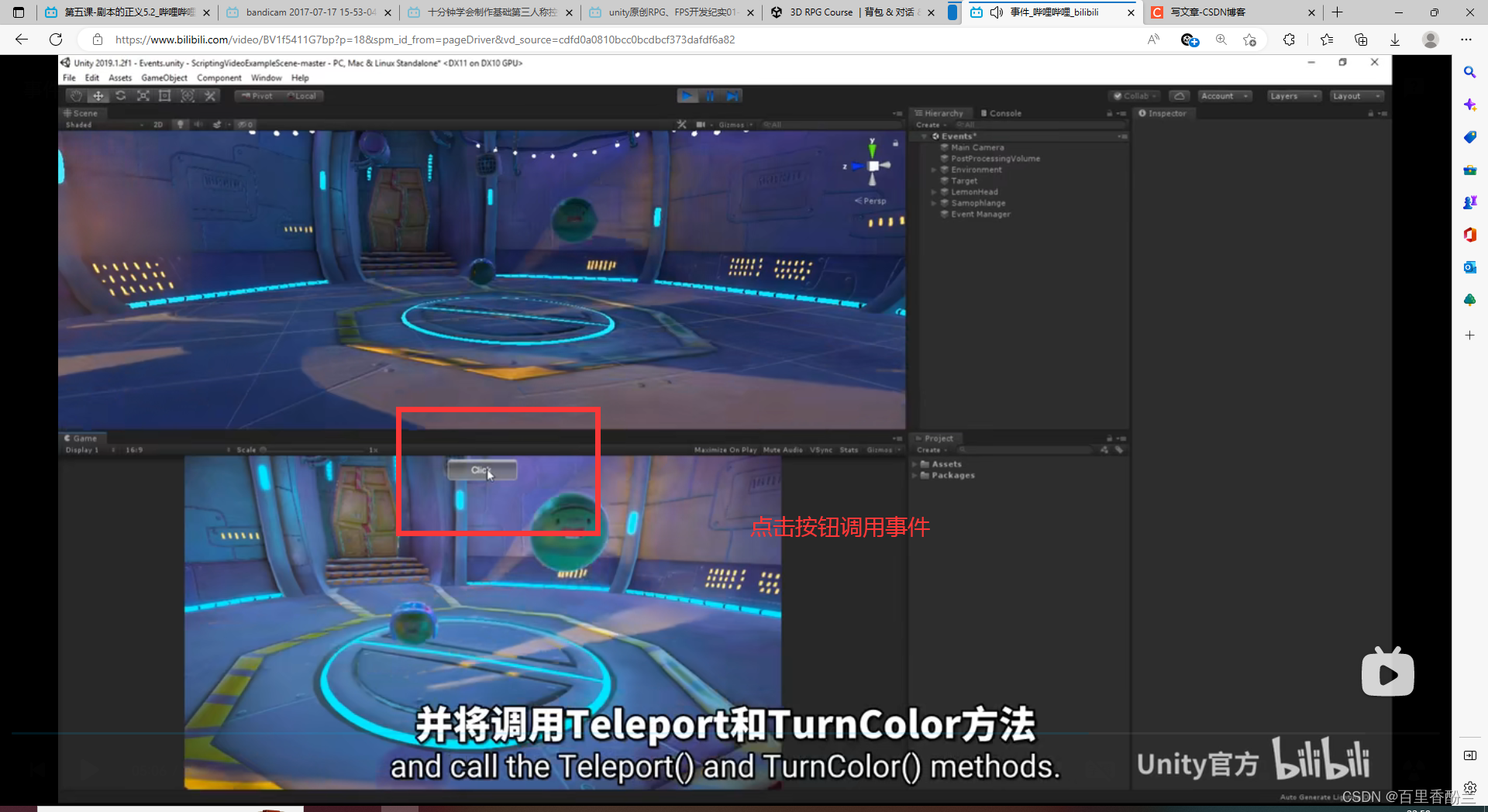Click the Unity Step frame button

pos(732,96)
